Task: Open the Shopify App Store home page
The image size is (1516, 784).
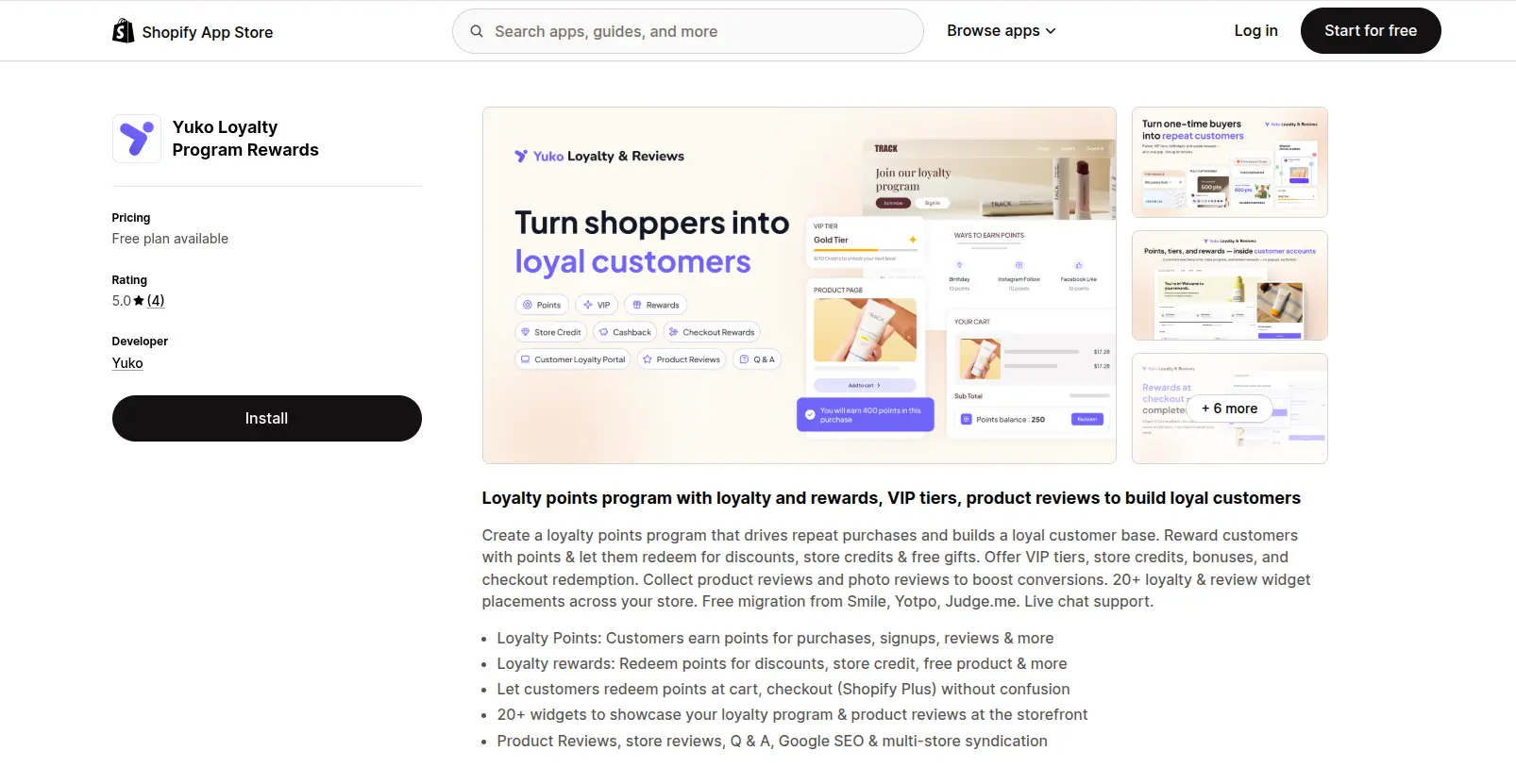Action: click(208, 31)
